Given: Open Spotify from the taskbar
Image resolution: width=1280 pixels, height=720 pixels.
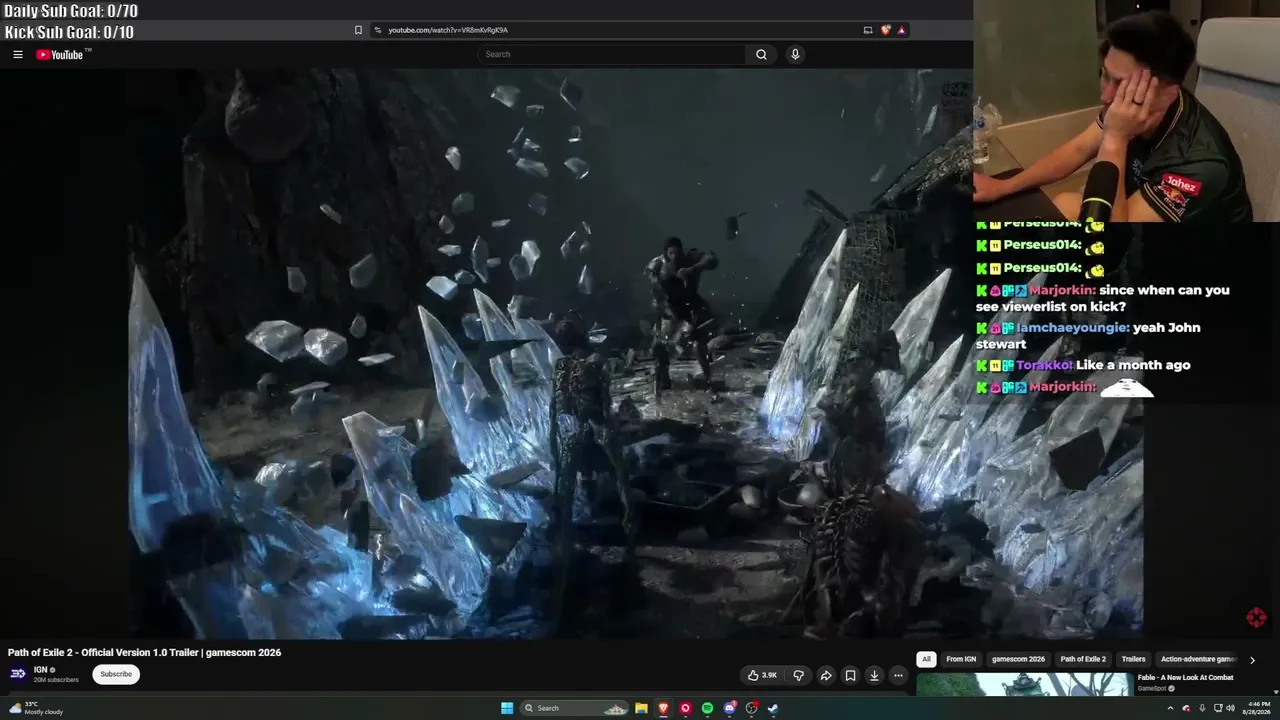Looking at the screenshot, I should [x=707, y=708].
